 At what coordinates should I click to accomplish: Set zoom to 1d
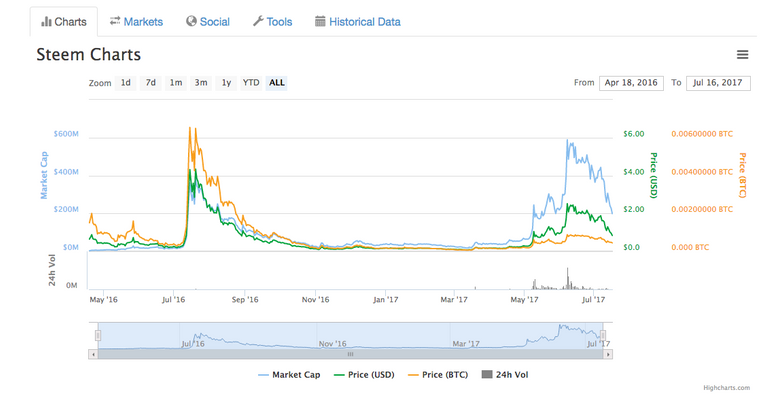[126, 83]
